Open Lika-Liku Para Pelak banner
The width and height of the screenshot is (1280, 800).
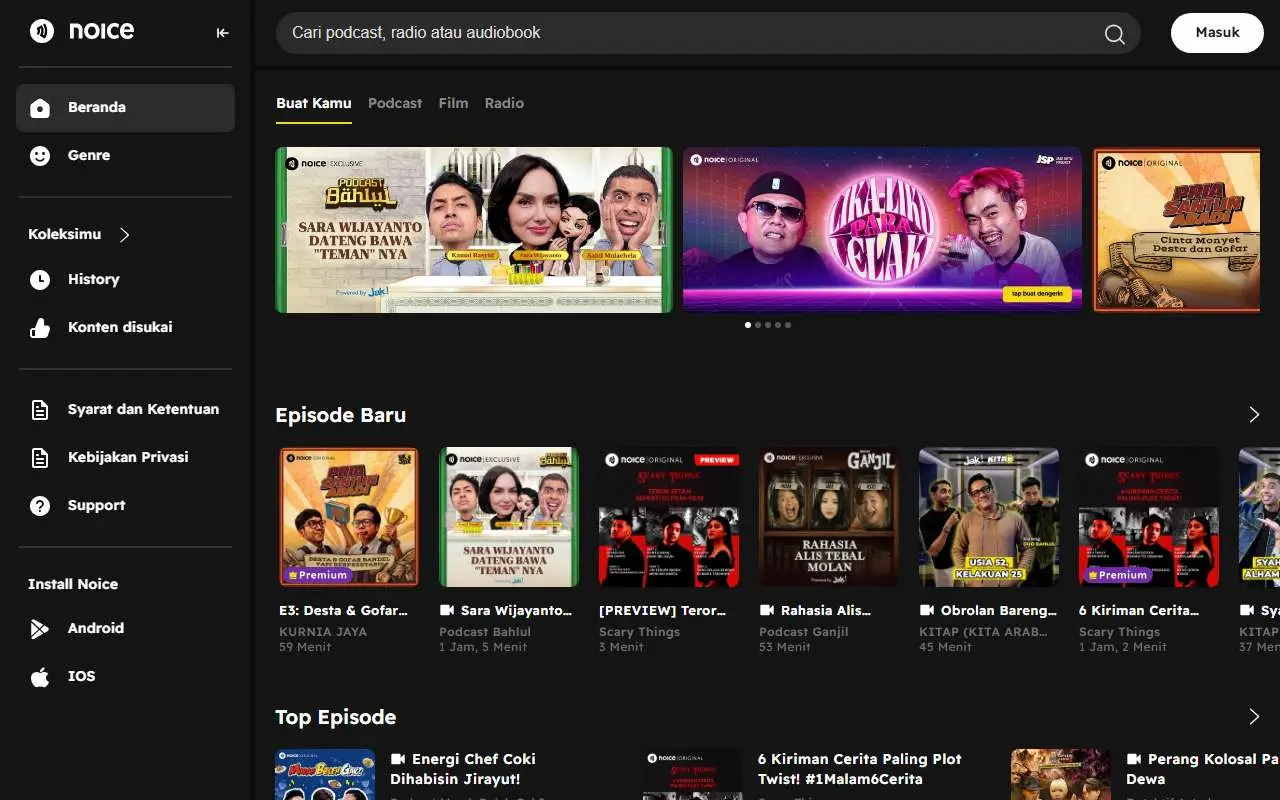882,230
